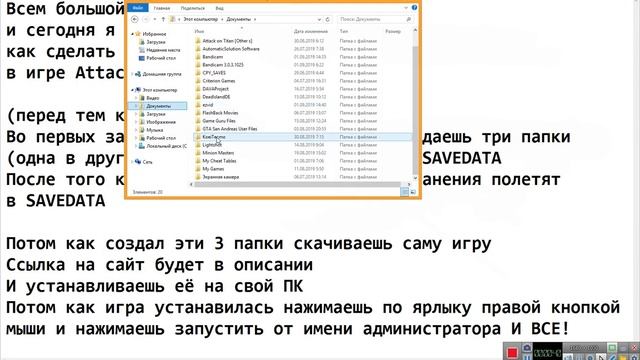Click the Explorer back navigation arrow
This screenshot has height=360, width=640.
(x=135, y=19)
